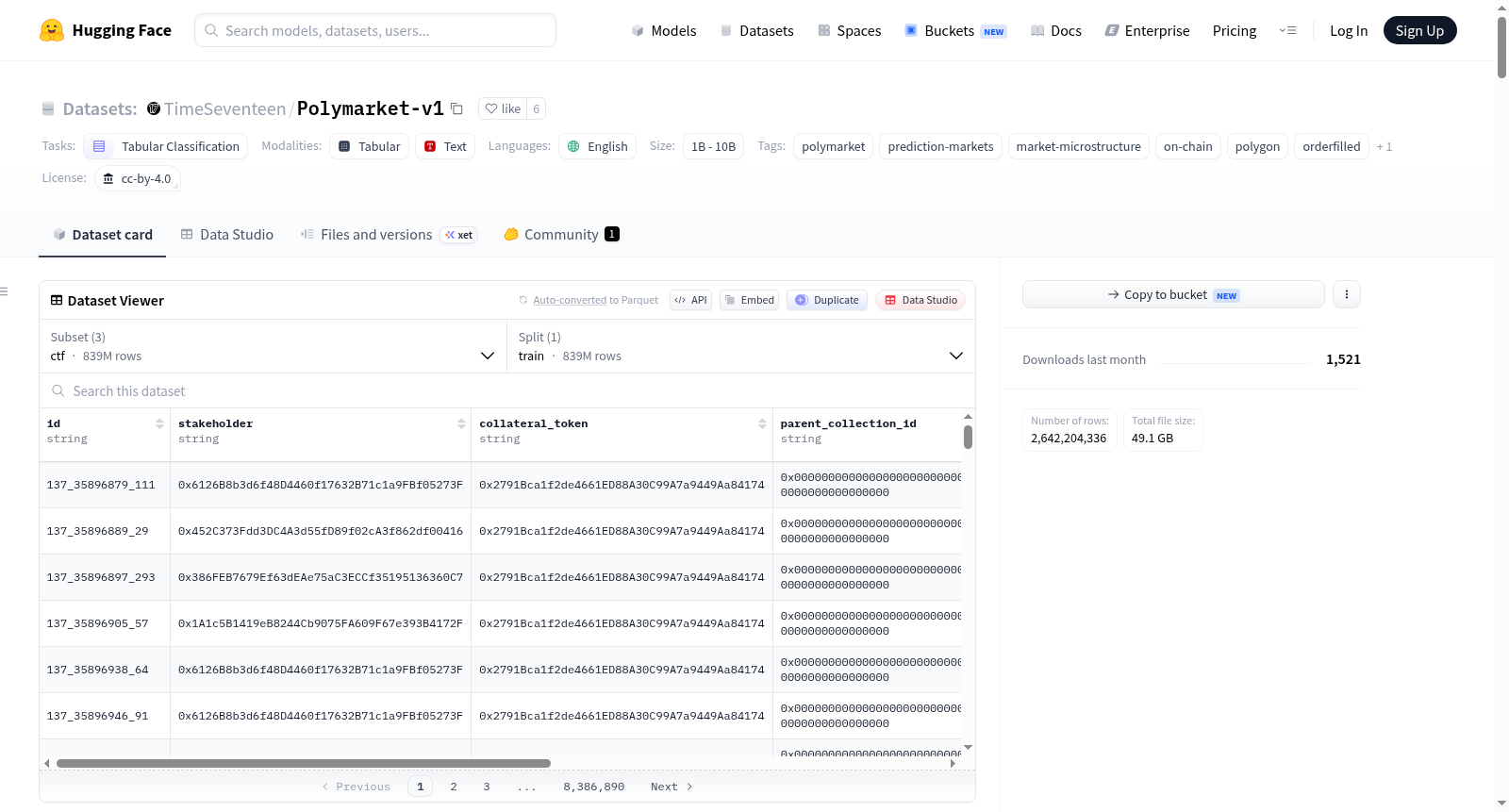1509x812 pixels.
Task: Focus the Search this dataset field
Action: coord(507,390)
